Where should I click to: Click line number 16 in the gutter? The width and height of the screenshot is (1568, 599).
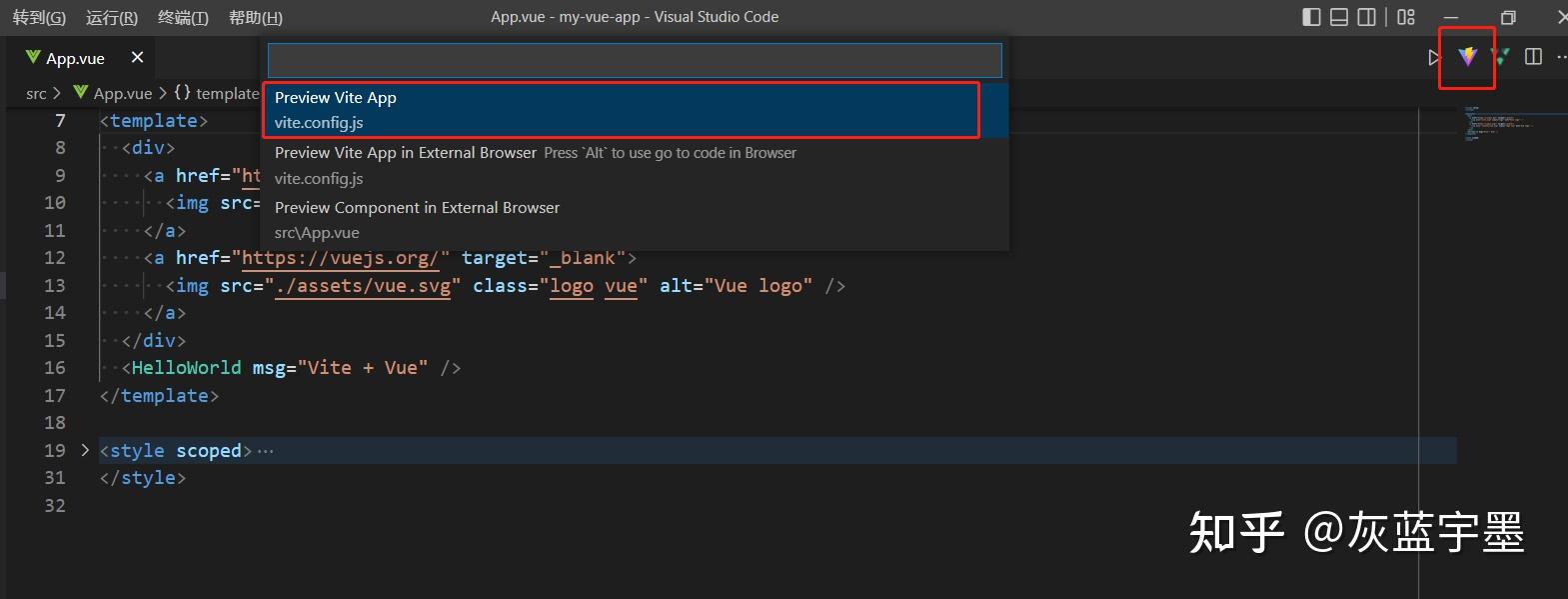pyautogui.click(x=55, y=368)
